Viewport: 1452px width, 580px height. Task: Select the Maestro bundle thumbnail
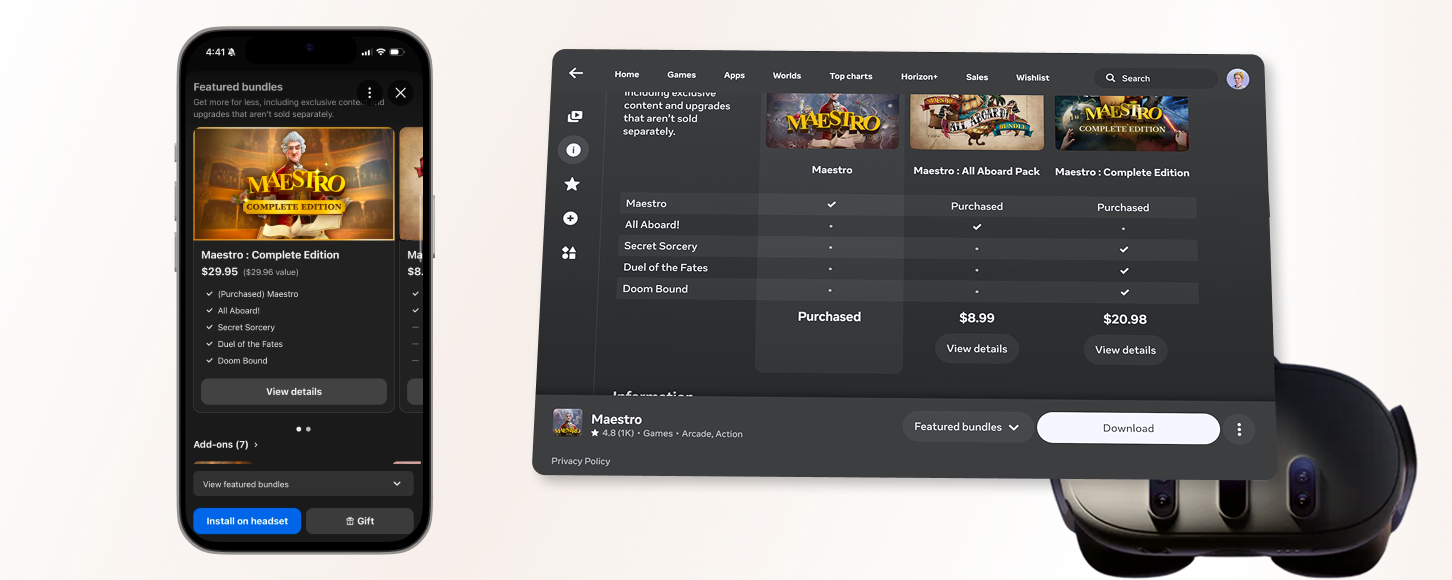tap(832, 121)
